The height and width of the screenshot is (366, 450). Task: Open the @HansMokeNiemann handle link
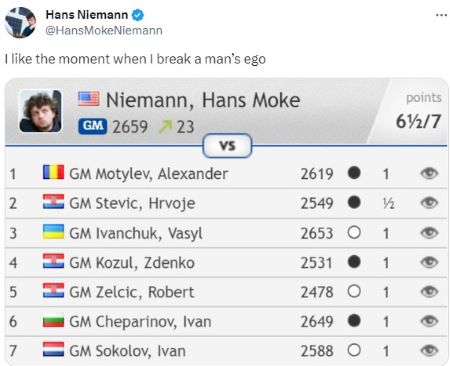click(x=104, y=30)
